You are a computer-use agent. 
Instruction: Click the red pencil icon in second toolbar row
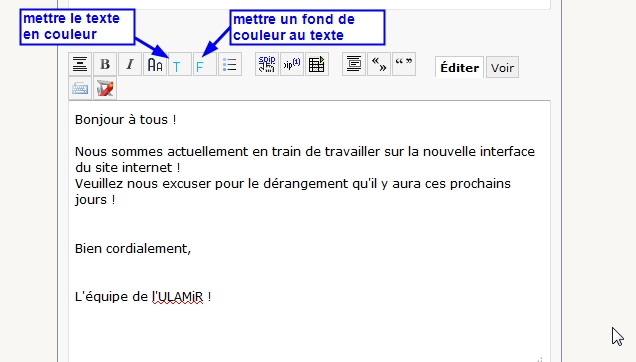click(105, 88)
